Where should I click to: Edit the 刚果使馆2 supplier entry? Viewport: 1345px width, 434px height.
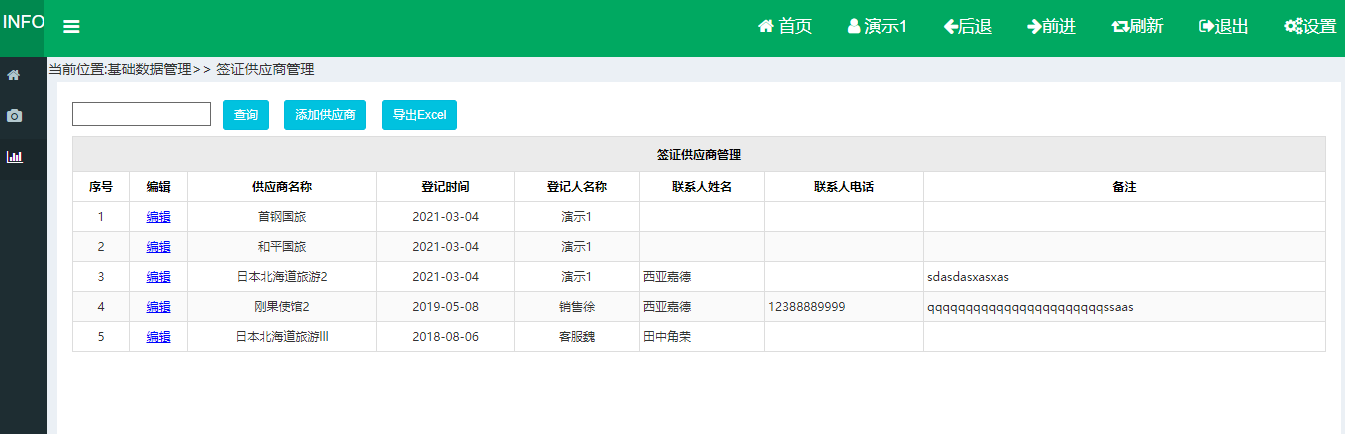[x=158, y=307]
